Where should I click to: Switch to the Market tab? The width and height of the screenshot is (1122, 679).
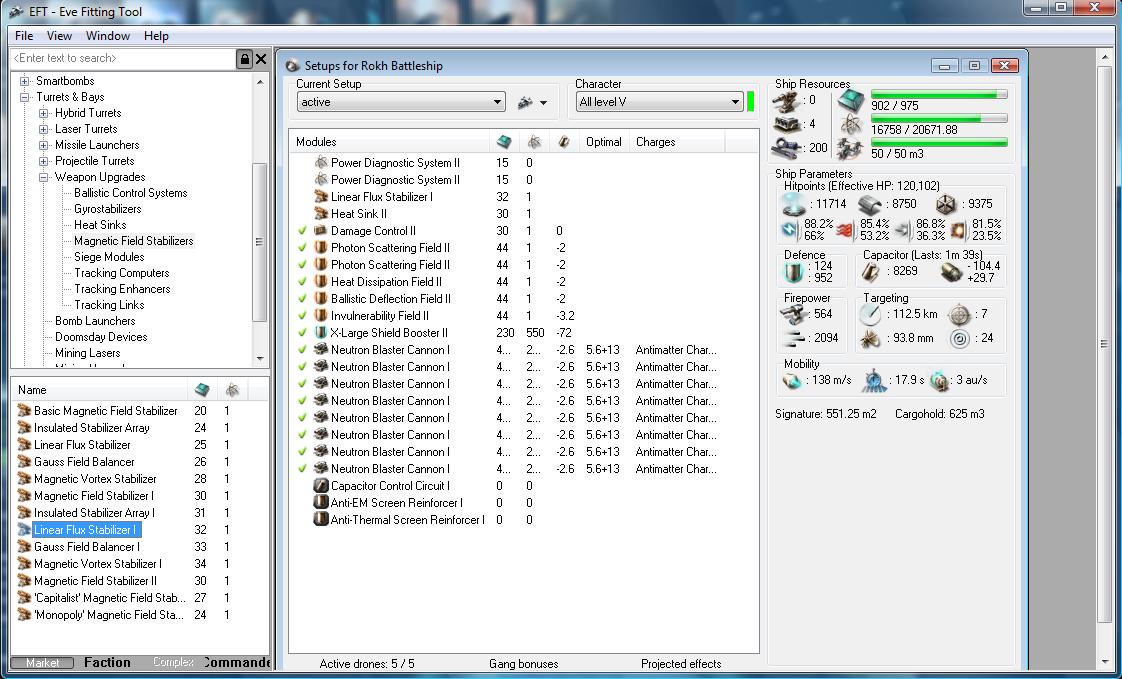(43, 663)
